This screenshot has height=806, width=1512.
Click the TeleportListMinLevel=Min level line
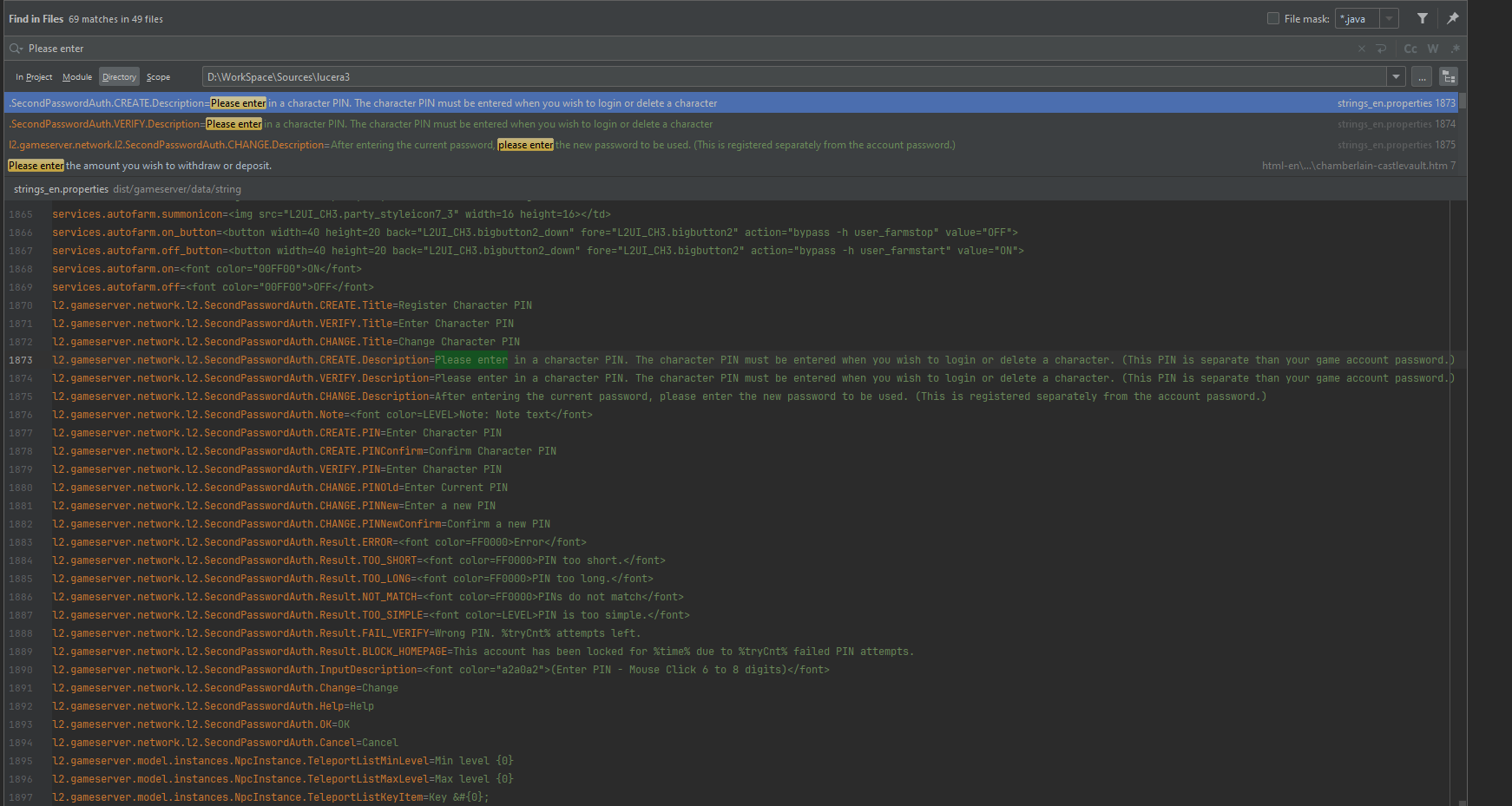tap(283, 761)
